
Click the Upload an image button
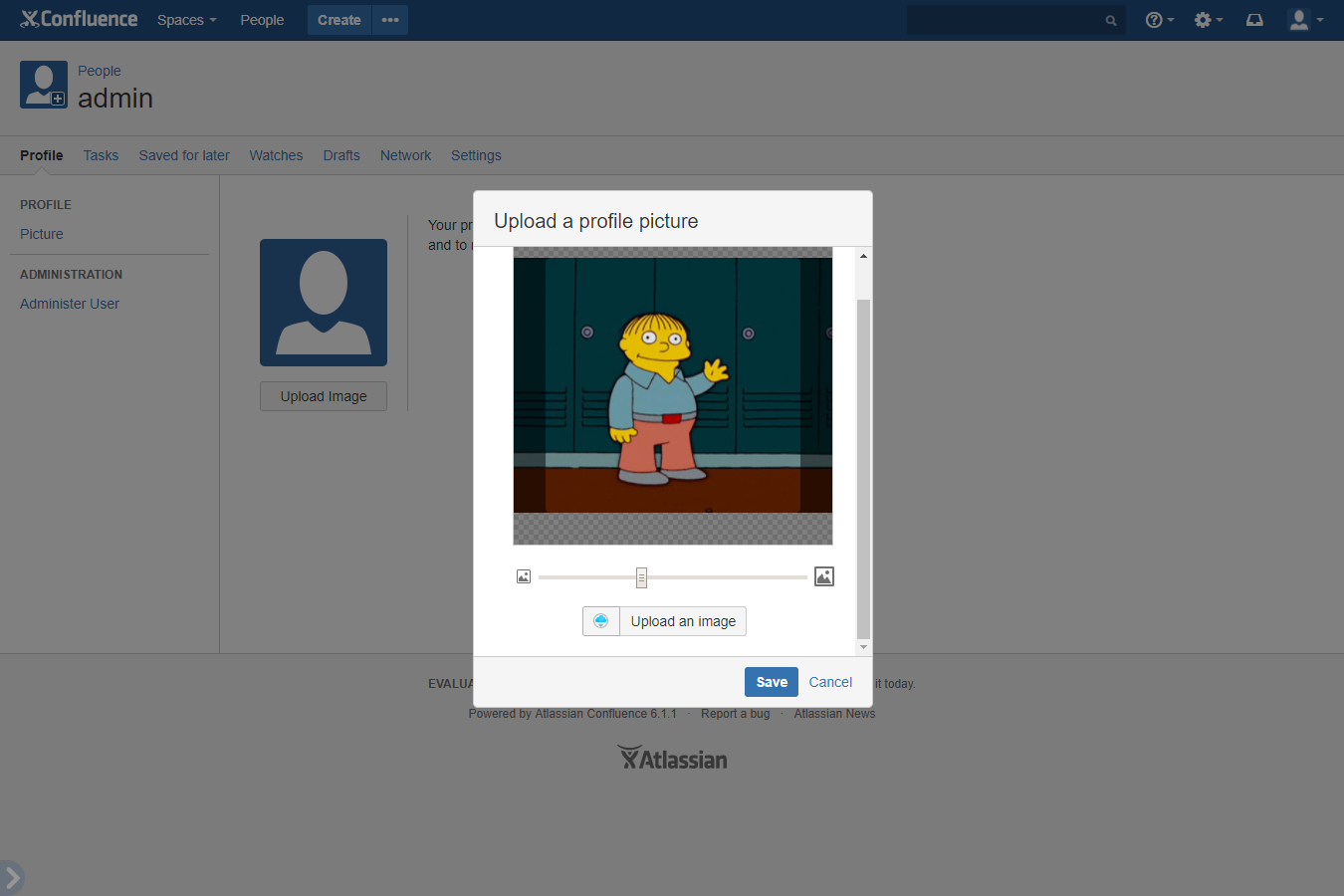[x=683, y=621]
